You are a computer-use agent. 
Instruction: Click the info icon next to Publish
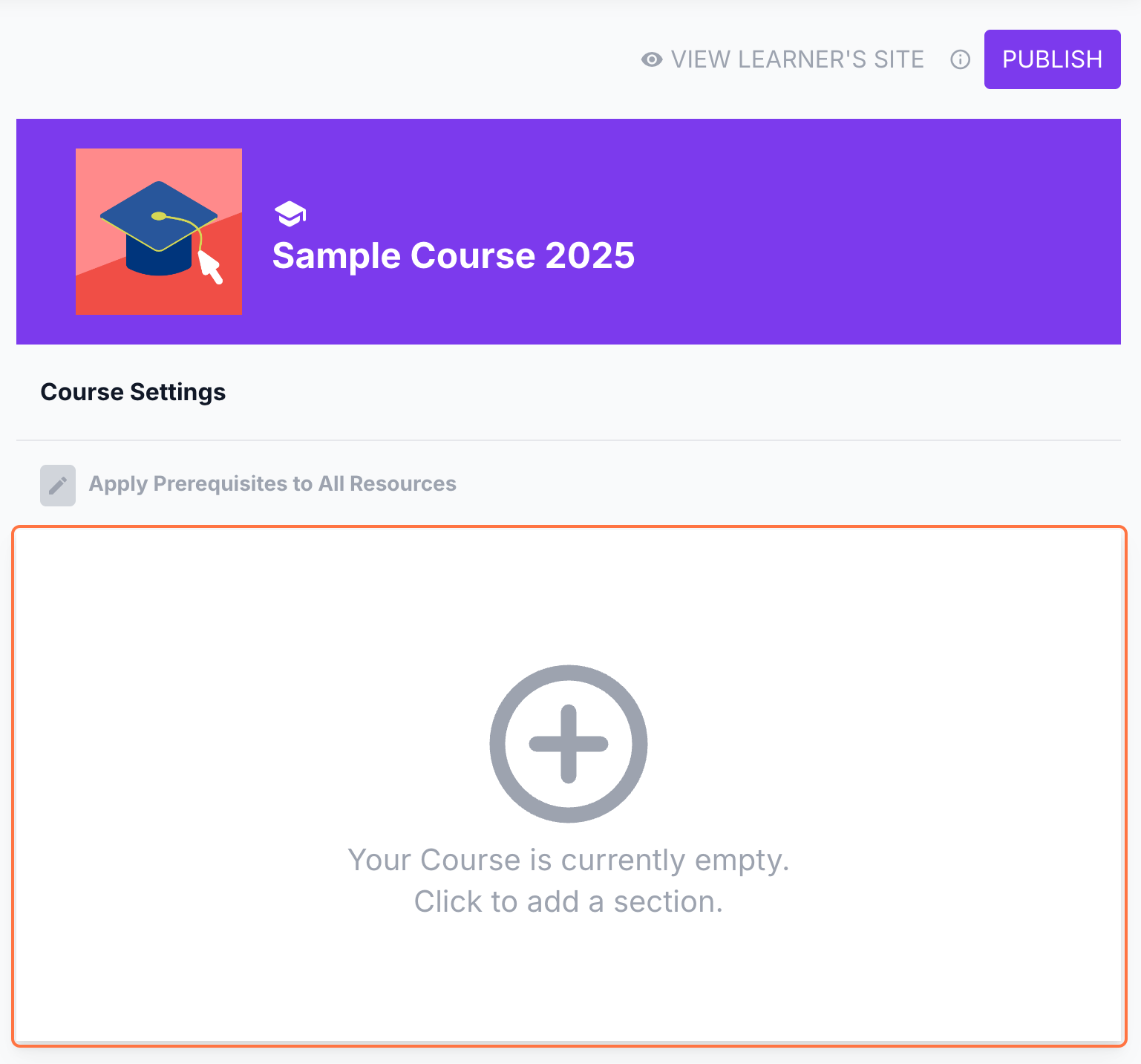(960, 59)
